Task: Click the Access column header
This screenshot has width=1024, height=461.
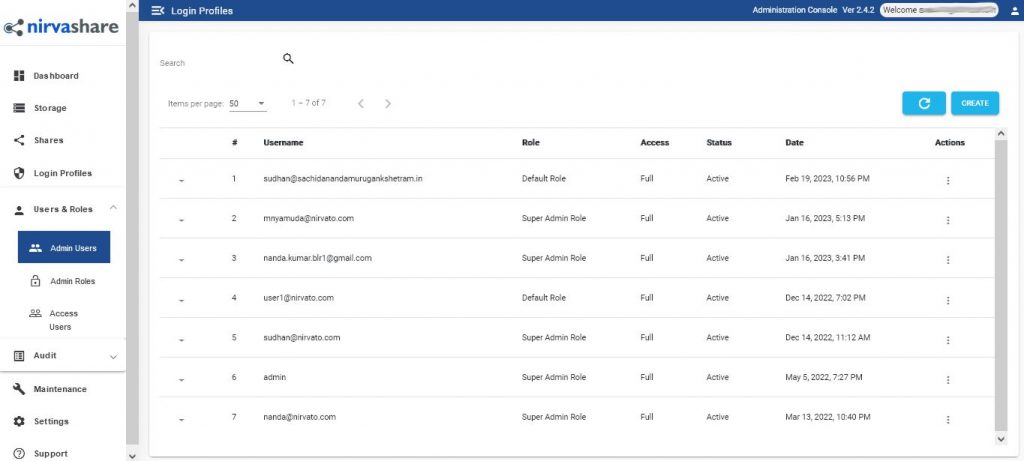Action: 654,142
